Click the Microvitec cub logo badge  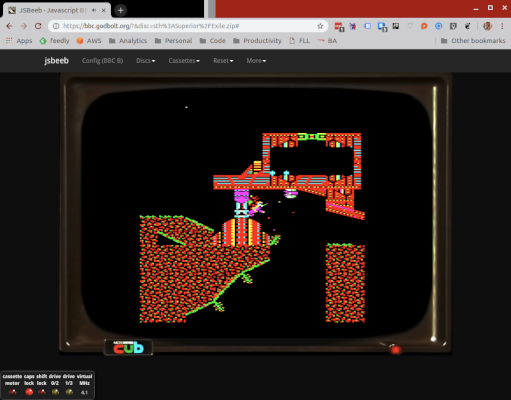coord(129,347)
